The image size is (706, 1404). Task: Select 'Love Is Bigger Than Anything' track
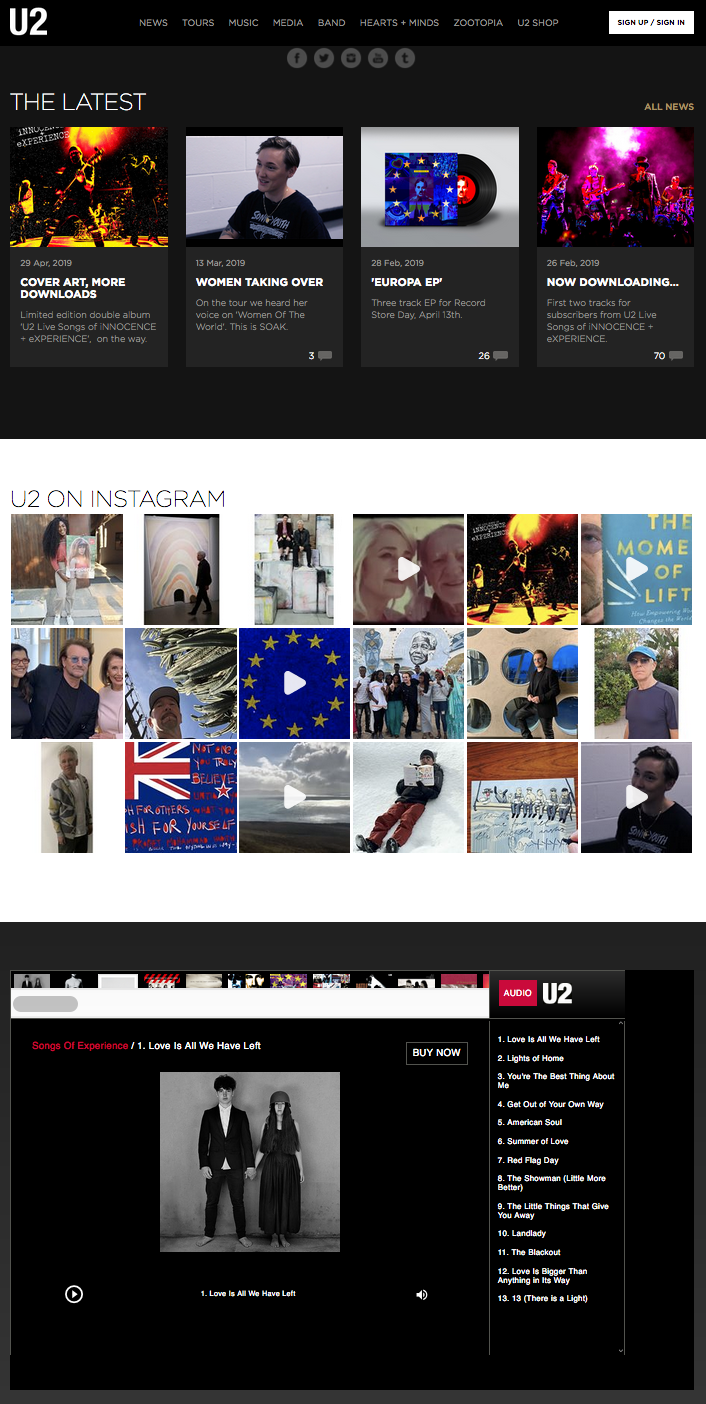click(543, 1275)
